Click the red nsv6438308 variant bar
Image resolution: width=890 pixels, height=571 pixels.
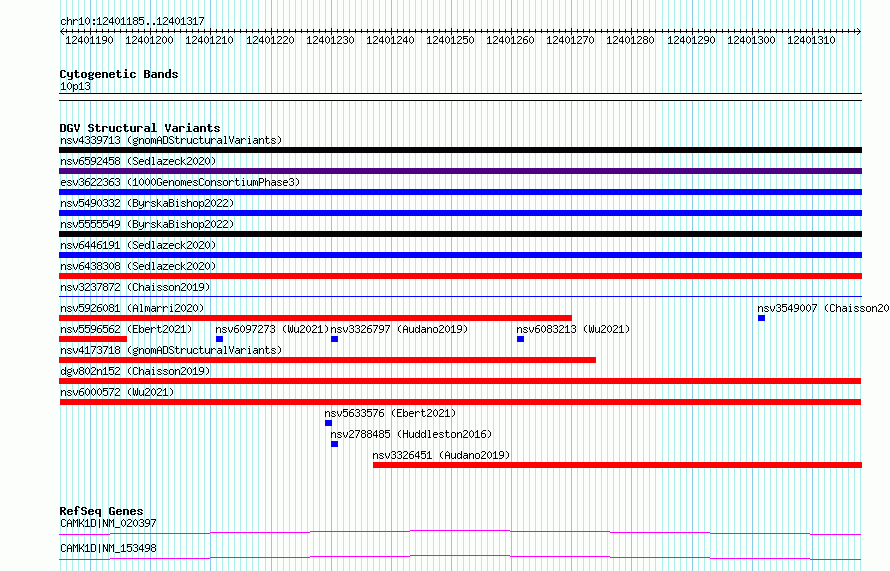point(460,276)
